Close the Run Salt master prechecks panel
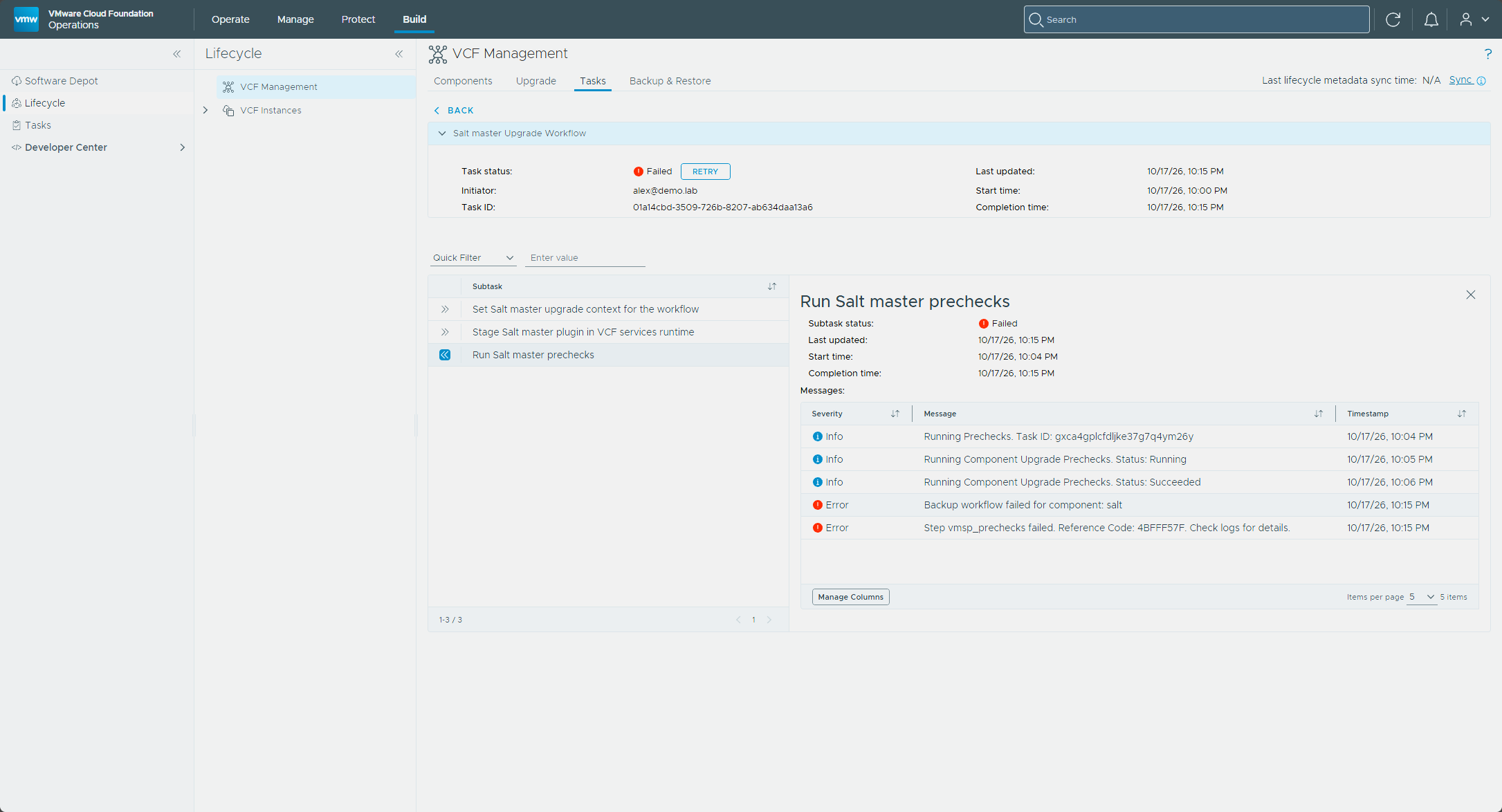Screen dimensions: 1502x812 1471,295
